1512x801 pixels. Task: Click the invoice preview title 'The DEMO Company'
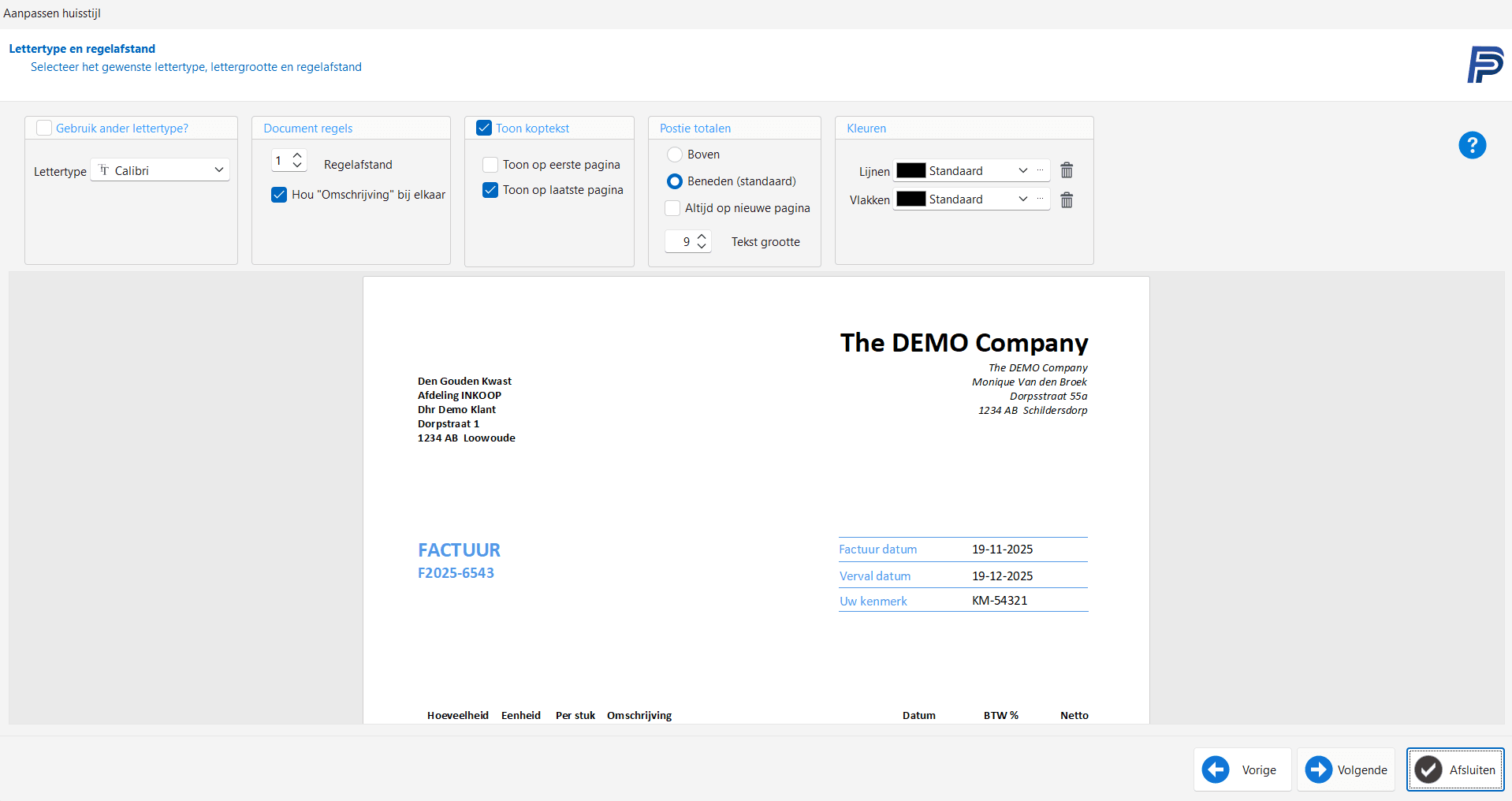(964, 343)
